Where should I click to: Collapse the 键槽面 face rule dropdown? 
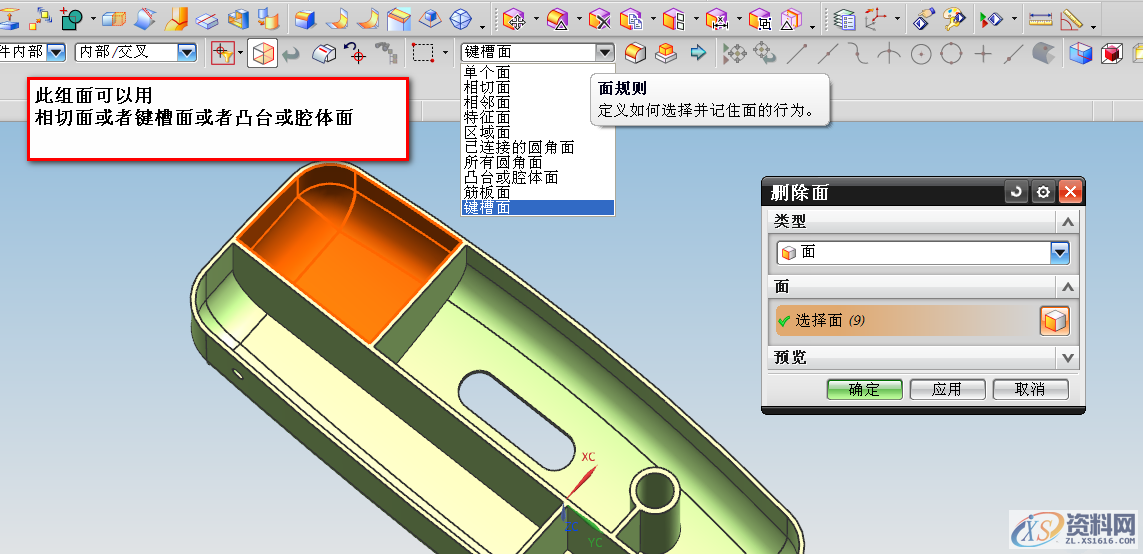tap(605, 52)
